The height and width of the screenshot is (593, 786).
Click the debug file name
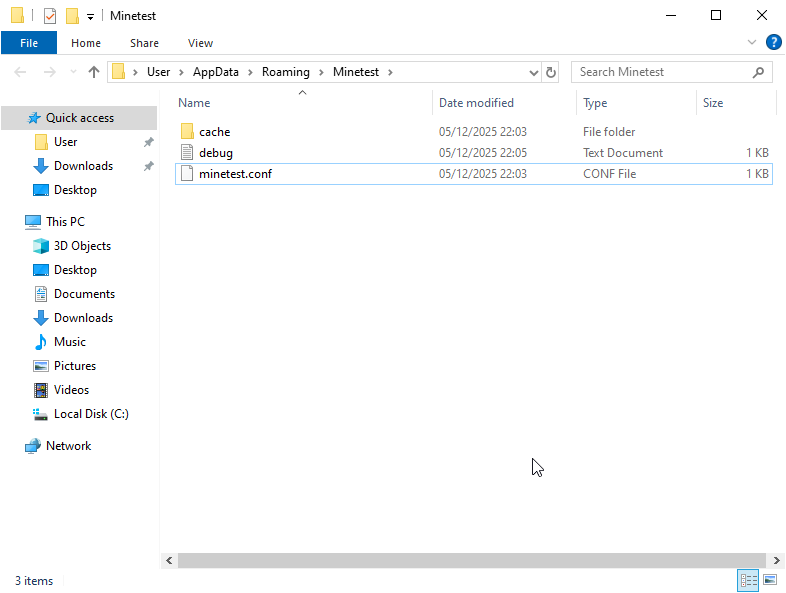pos(216,153)
